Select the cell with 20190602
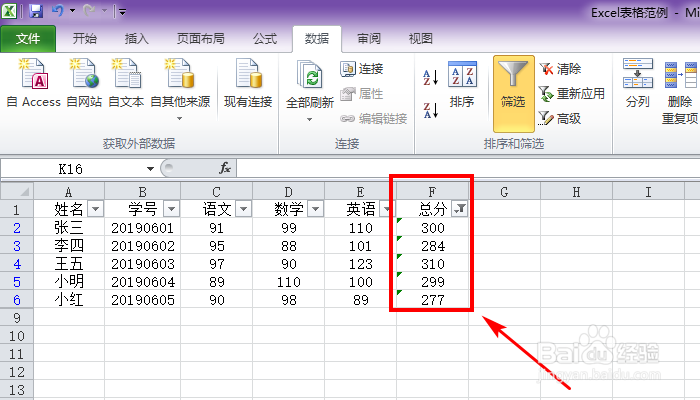Screen dimensions: 700x400 pyautogui.click(x=142, y=246)
